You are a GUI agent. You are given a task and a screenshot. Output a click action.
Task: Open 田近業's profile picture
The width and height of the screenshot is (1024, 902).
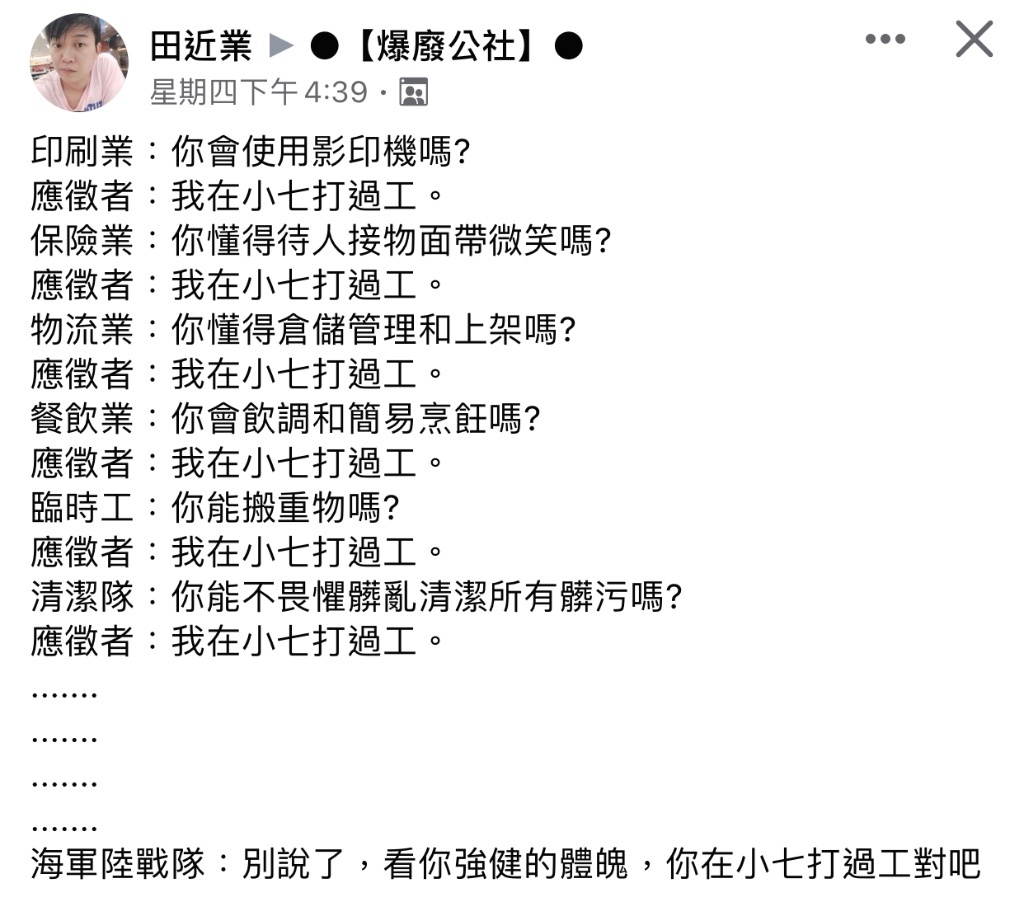tap(79, 63)
